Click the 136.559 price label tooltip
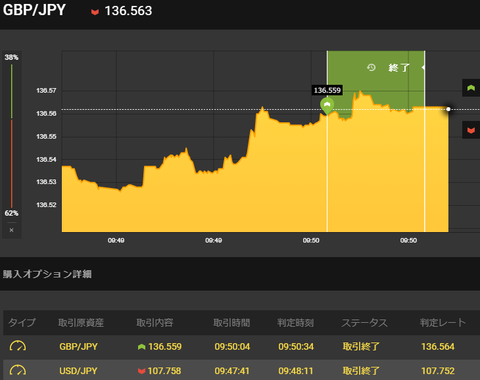This screenshot has height=380, width=480. point(327,90)
